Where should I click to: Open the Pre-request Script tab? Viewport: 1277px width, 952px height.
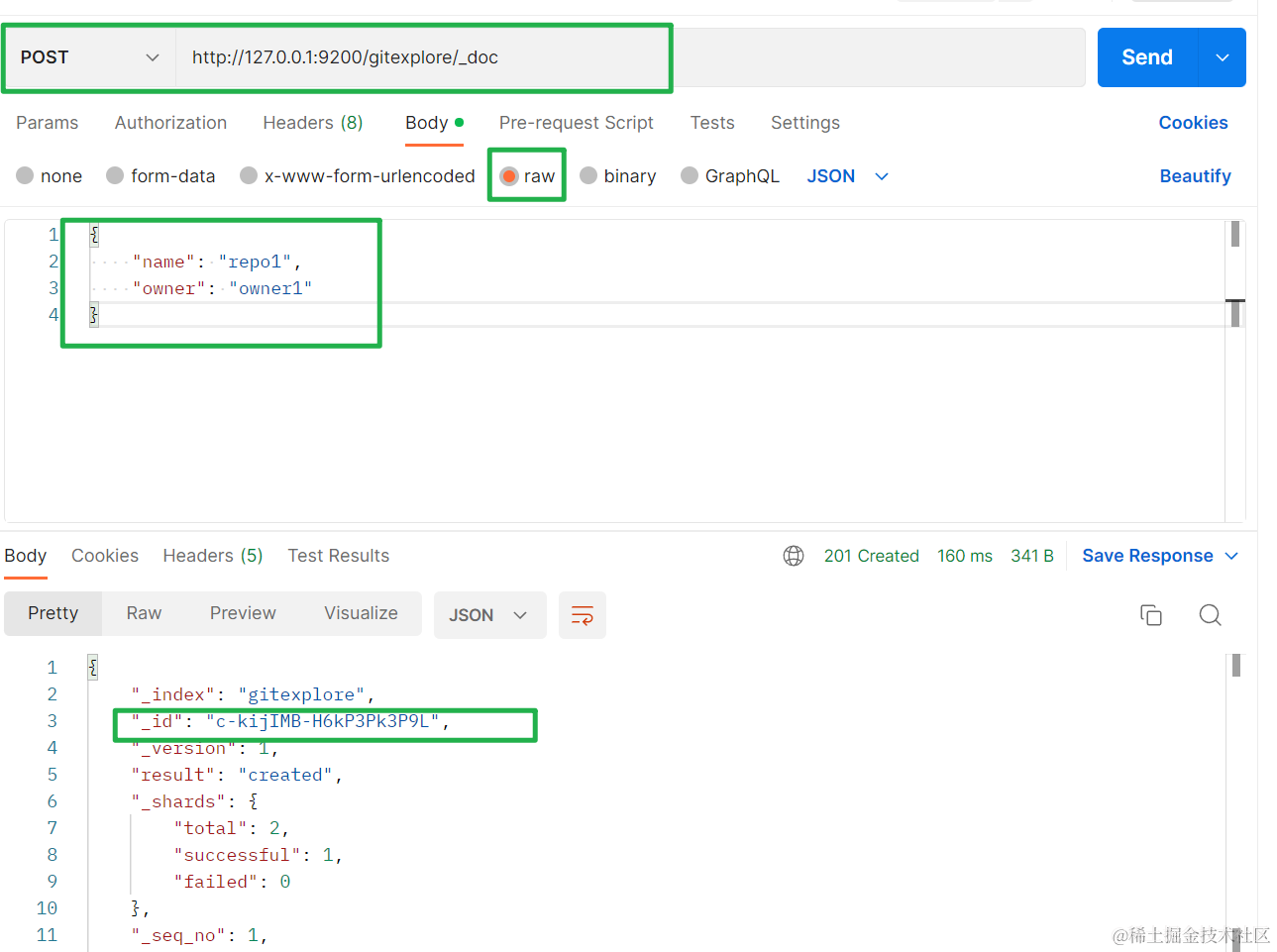pyautogui.click(x=577, y=123)
